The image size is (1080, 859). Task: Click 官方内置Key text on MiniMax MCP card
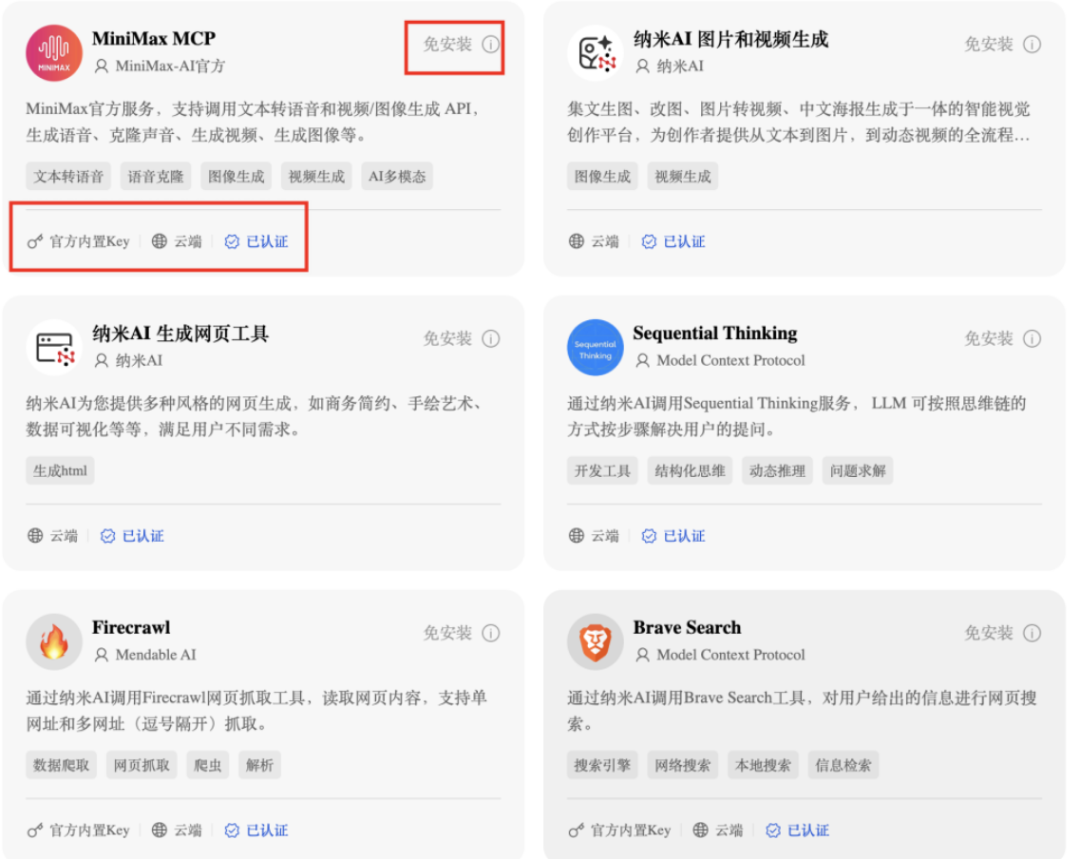coord(90,242)
